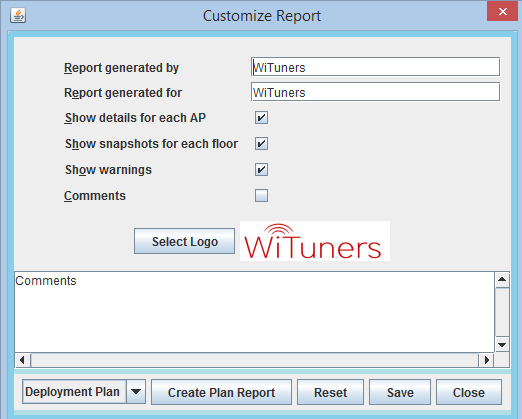522x419 pixels.
Task: Disable the Show warnings checkbox
Action: pyautogui.click(x=261, y=169)
